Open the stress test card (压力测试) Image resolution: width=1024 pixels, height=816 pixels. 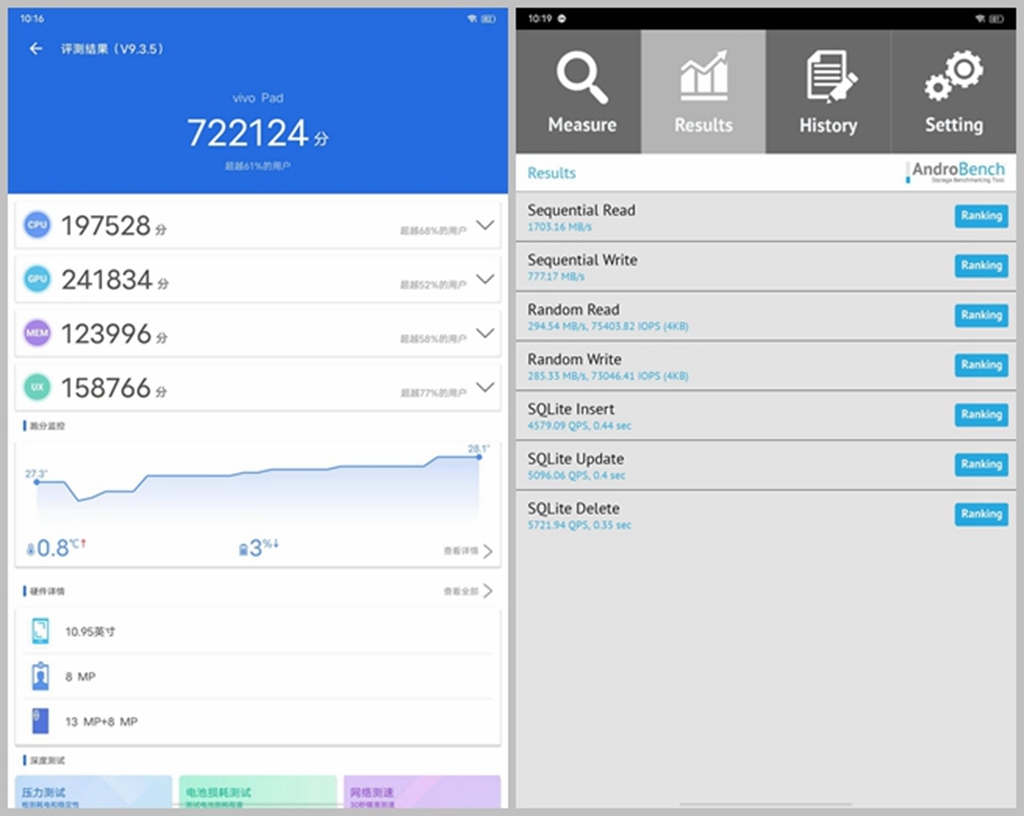coord(93,792)
